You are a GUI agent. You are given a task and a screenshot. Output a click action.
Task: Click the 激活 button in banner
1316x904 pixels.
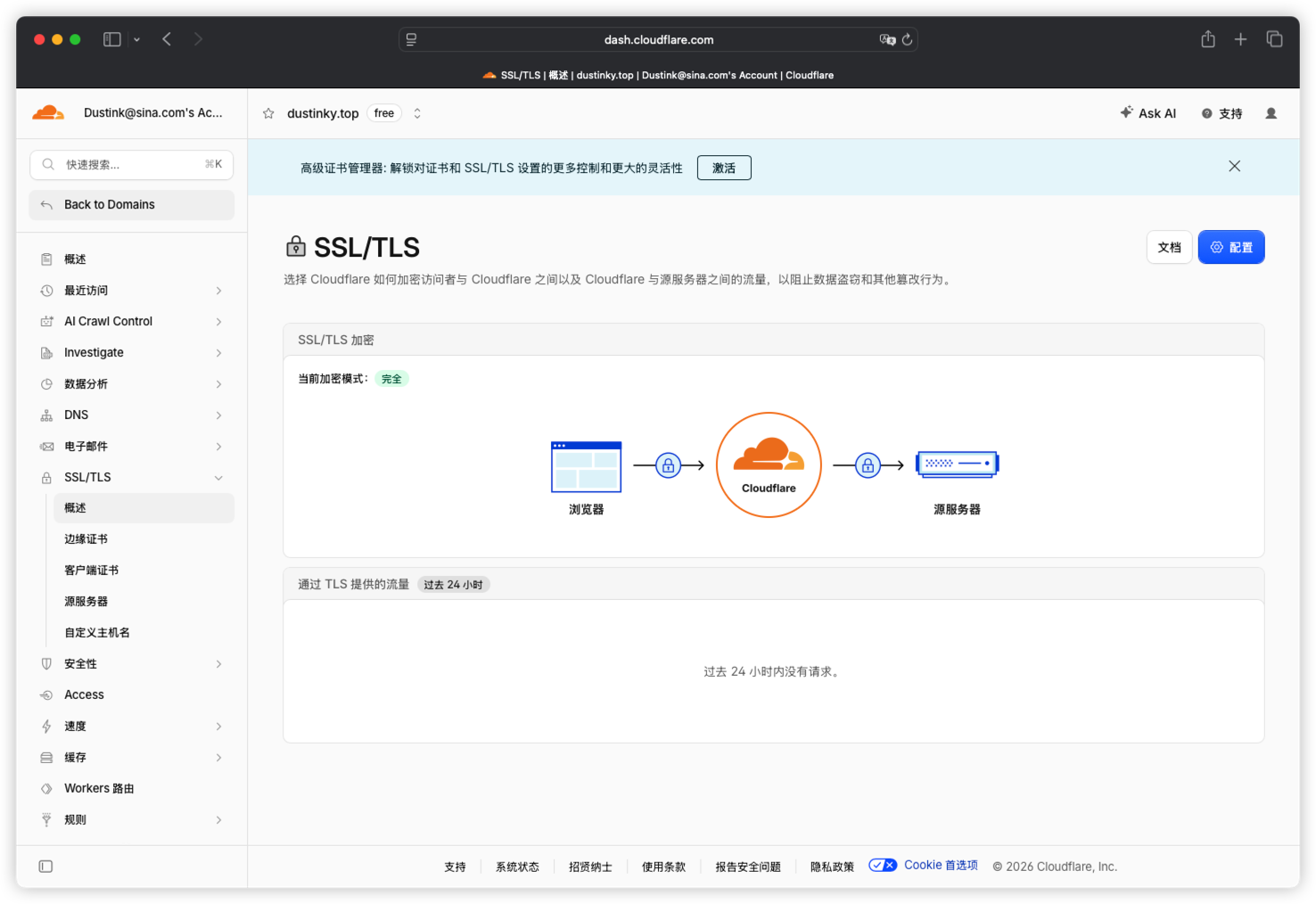[724, 168]
